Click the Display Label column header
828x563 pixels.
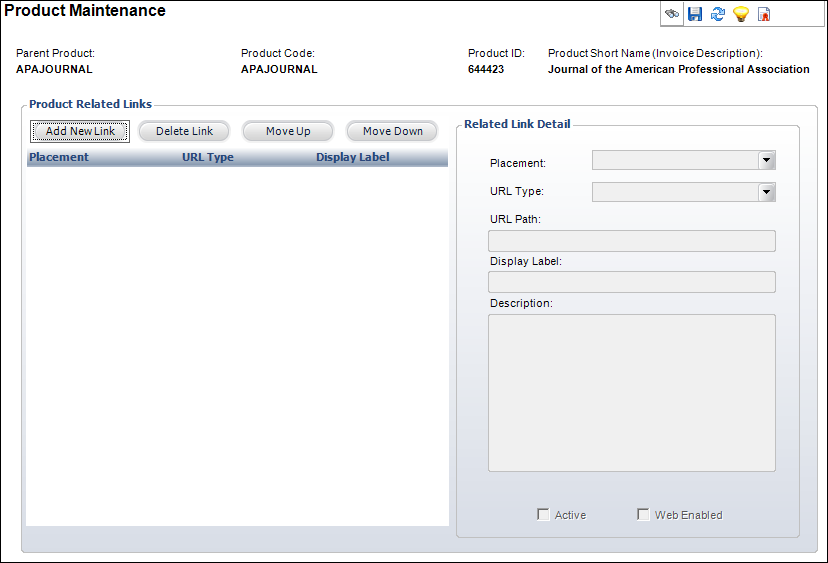[x=352, y=157]
